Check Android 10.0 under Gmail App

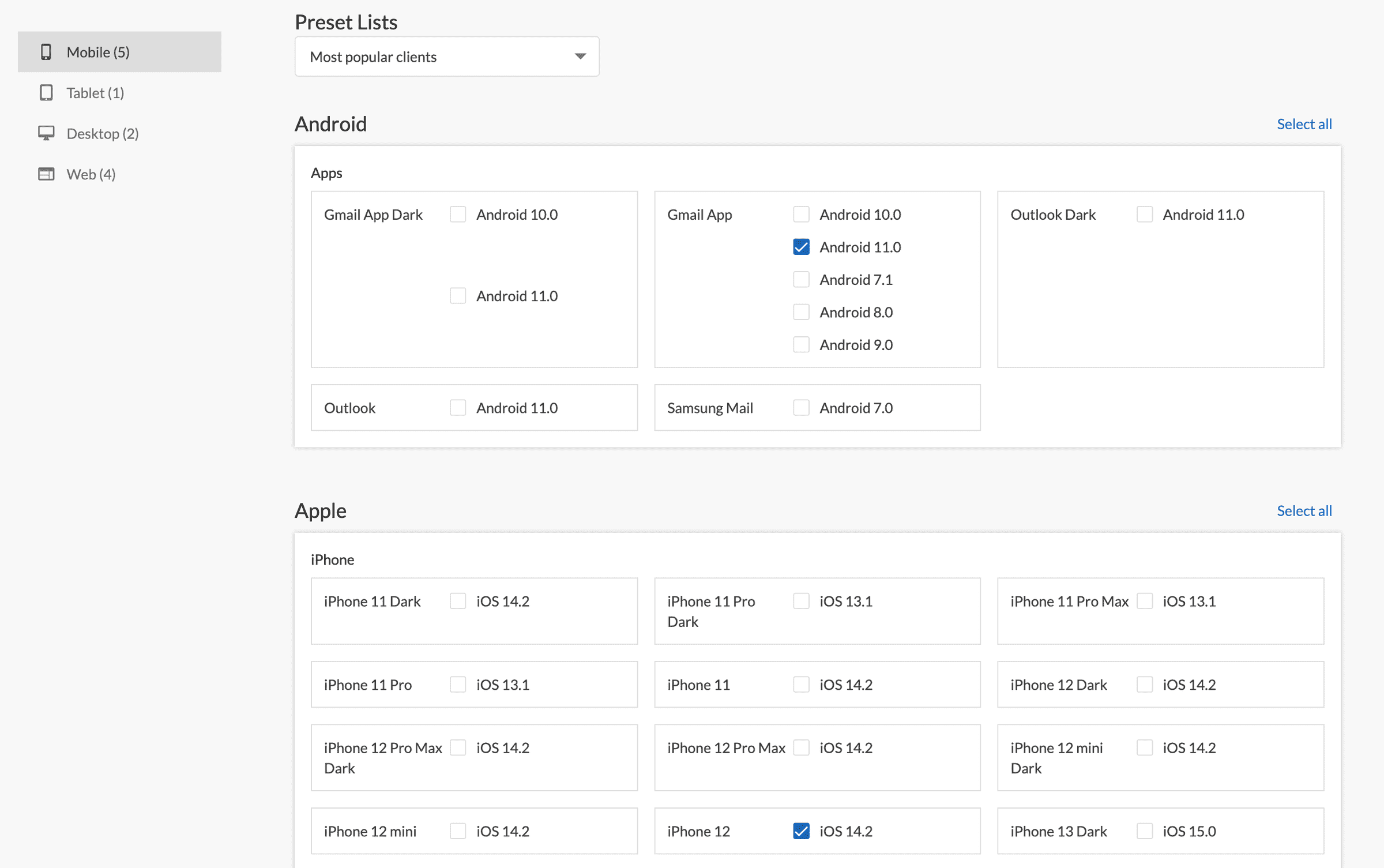tap(802, 215)
